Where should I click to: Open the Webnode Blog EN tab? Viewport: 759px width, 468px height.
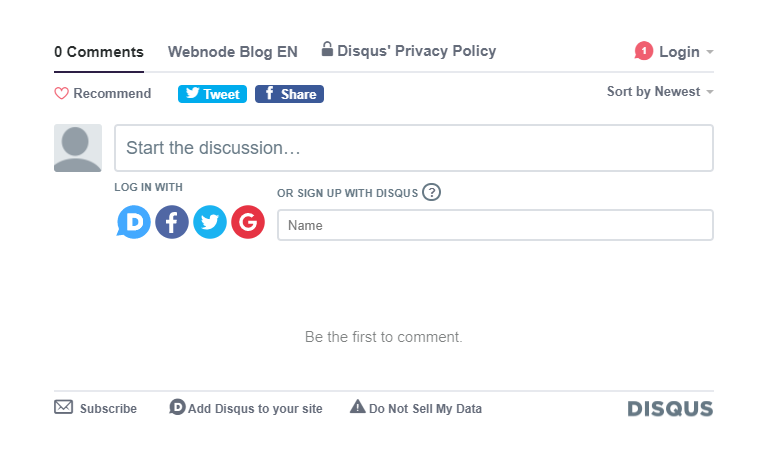(x=233, y=52)
